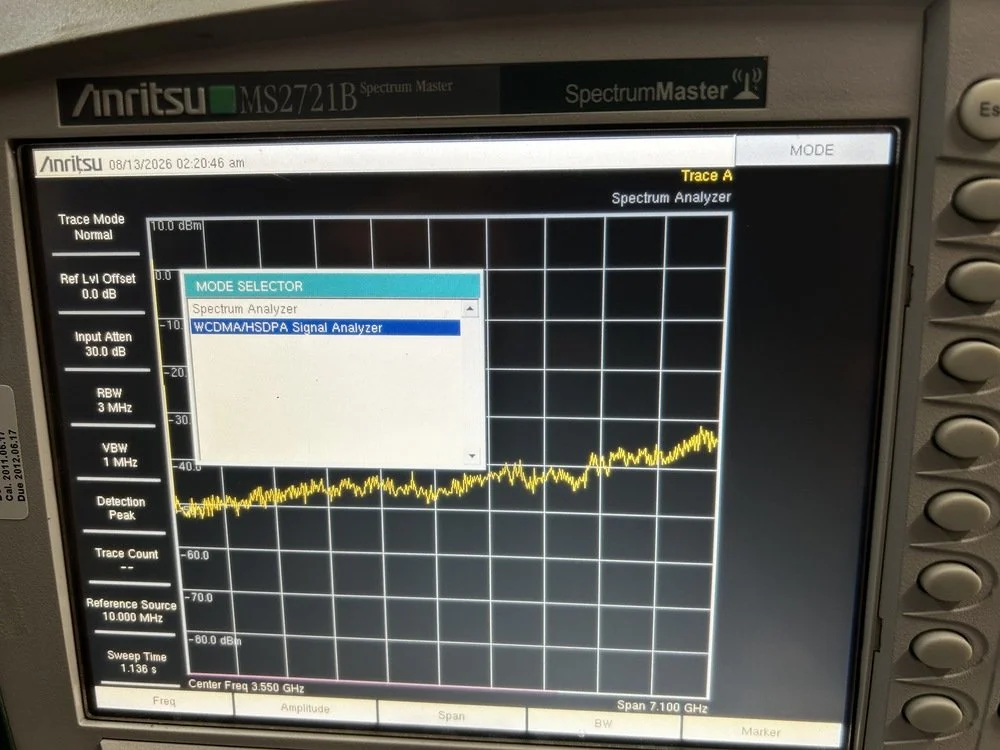Open the Amplitude menu tab
Viewport: 1000px width, 750px height.
pos(305,708)
